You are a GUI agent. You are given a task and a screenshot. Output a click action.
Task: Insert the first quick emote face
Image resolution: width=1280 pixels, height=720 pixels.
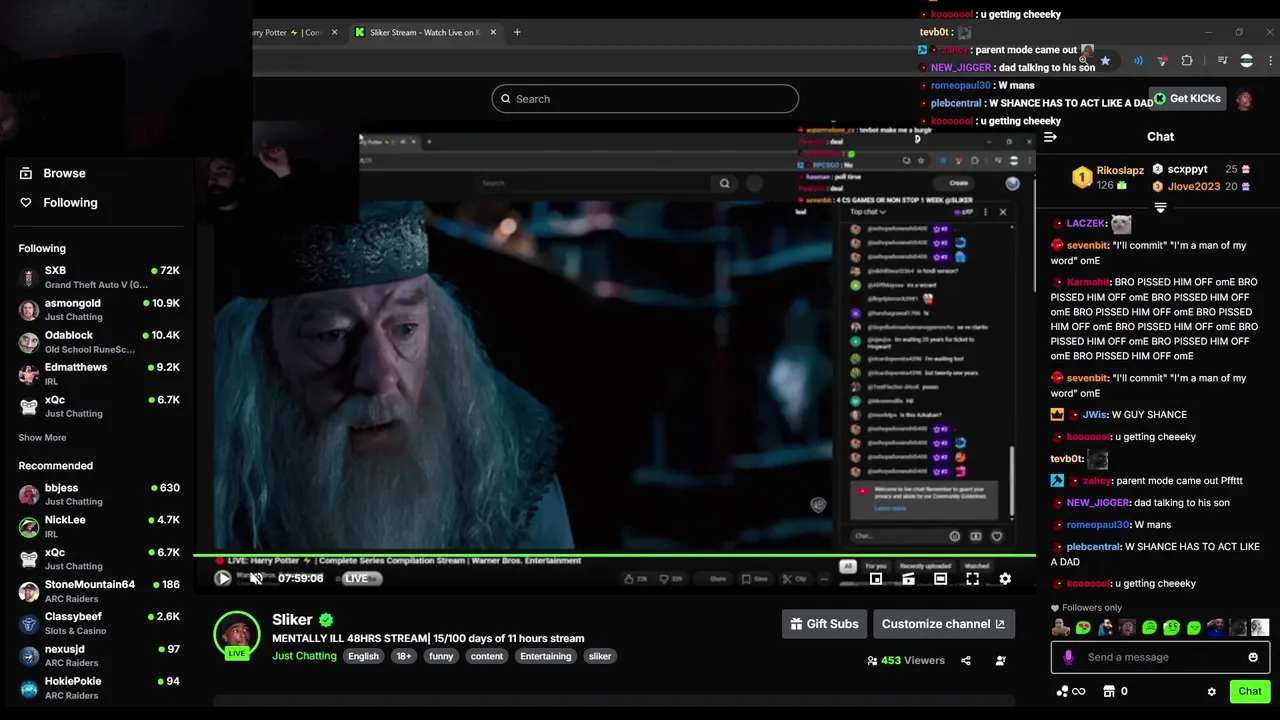click(x=1060, y=628)
